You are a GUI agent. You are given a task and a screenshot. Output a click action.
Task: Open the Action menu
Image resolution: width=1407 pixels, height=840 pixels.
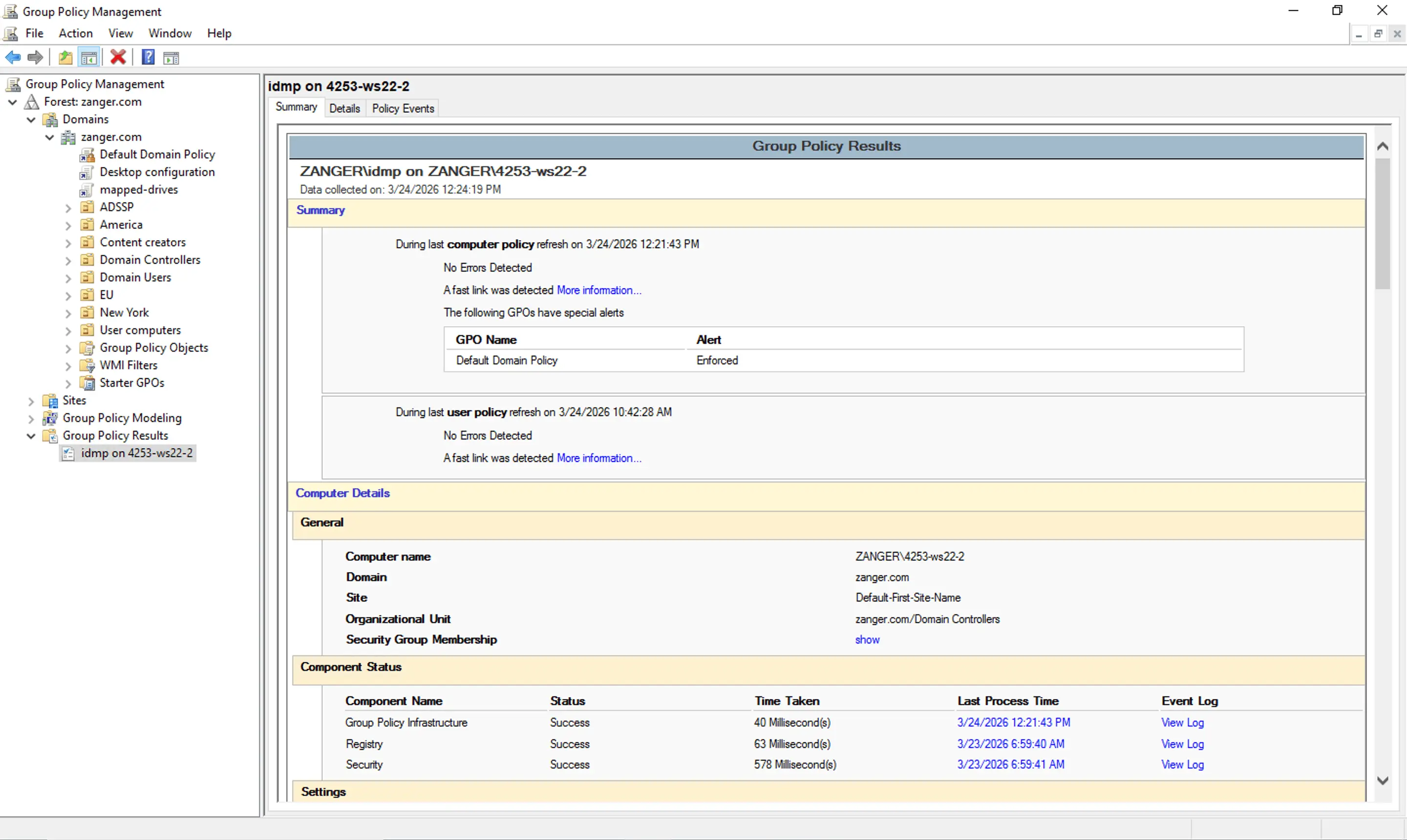[x=76, y=33]
